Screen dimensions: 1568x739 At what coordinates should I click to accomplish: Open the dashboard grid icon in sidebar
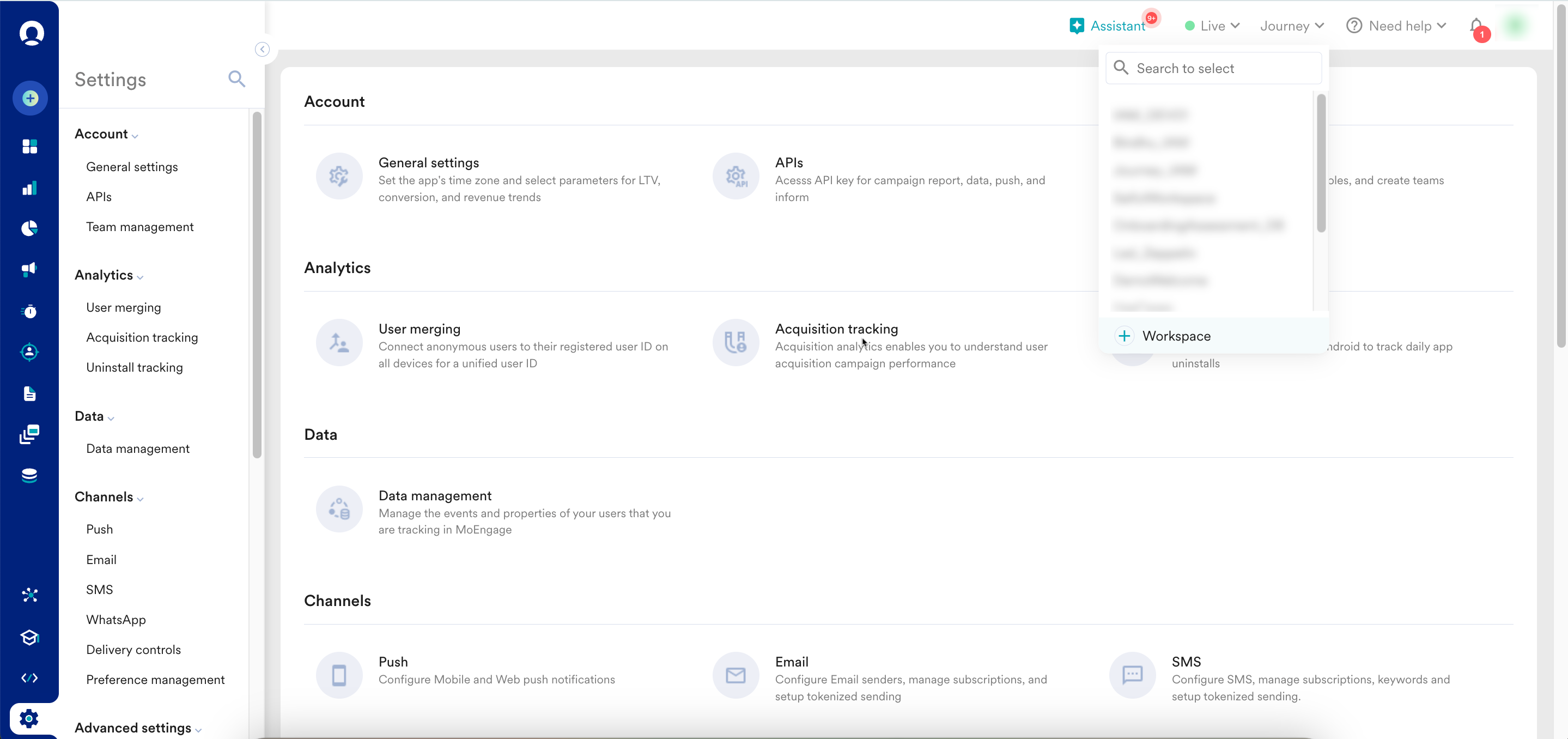29,146
